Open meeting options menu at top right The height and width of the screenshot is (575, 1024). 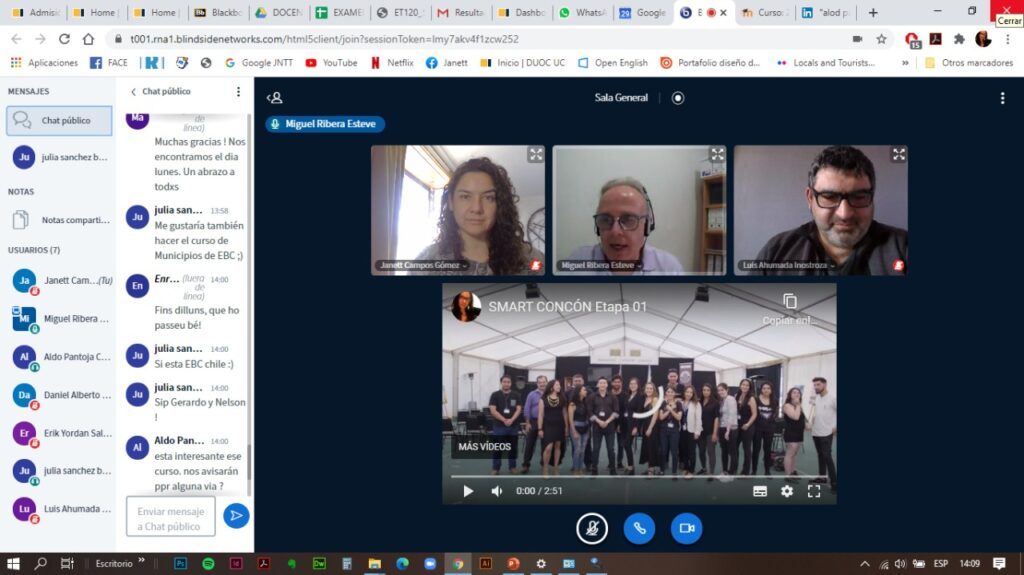[x=1002, y=98]
